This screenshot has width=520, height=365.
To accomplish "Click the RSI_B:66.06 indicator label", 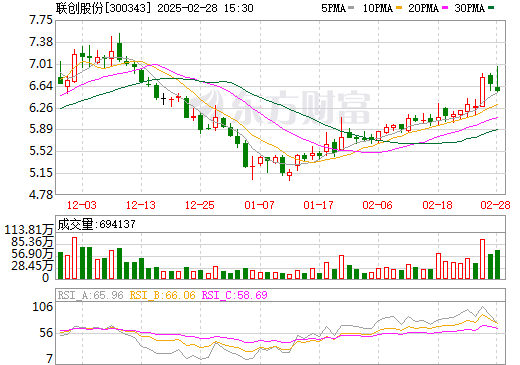I will tap(162, 295).
